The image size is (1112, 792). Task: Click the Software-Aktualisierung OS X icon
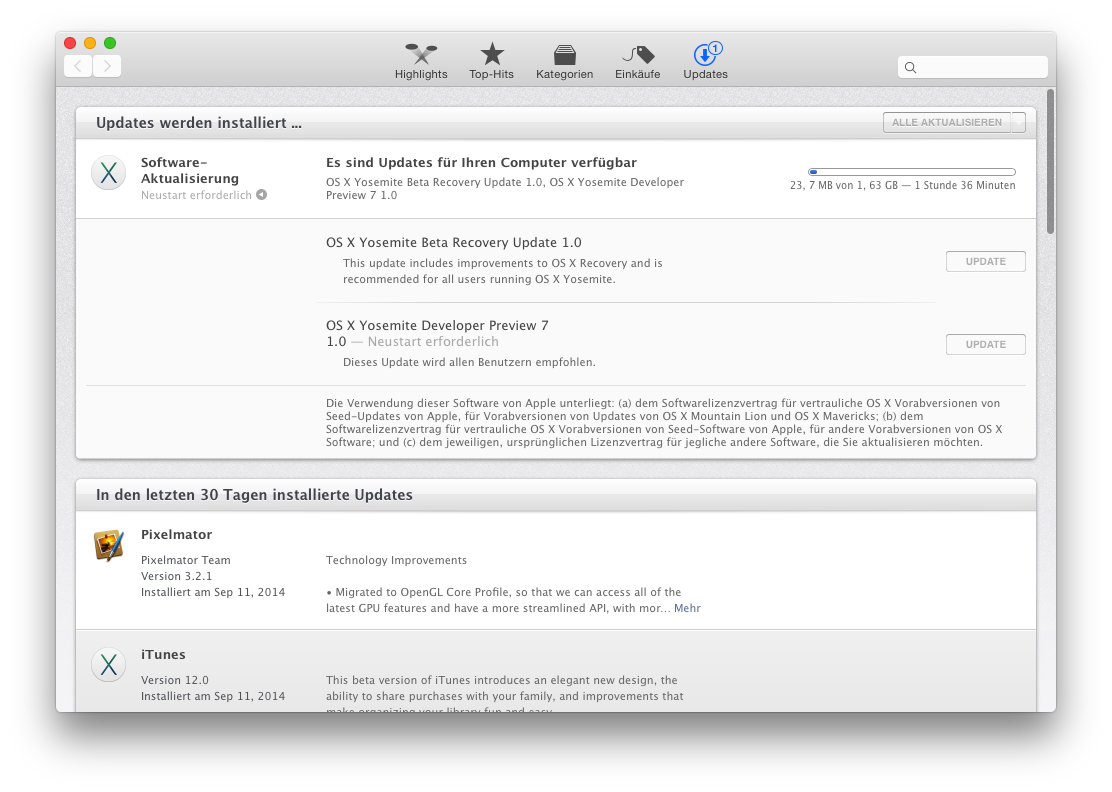(109, 172)
